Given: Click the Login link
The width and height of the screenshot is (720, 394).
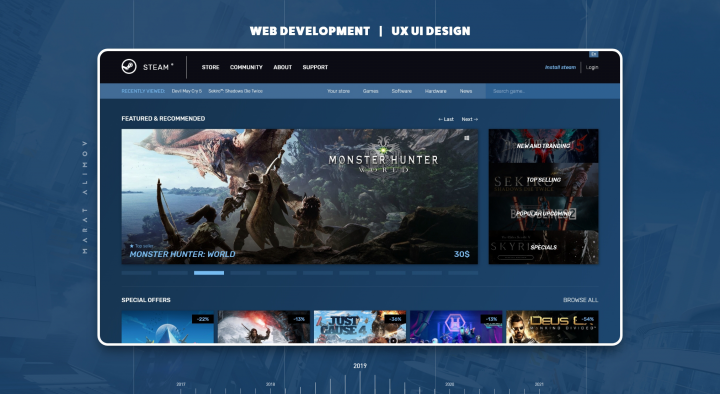Looking at the screenshot, I should (x=592, y=67).
